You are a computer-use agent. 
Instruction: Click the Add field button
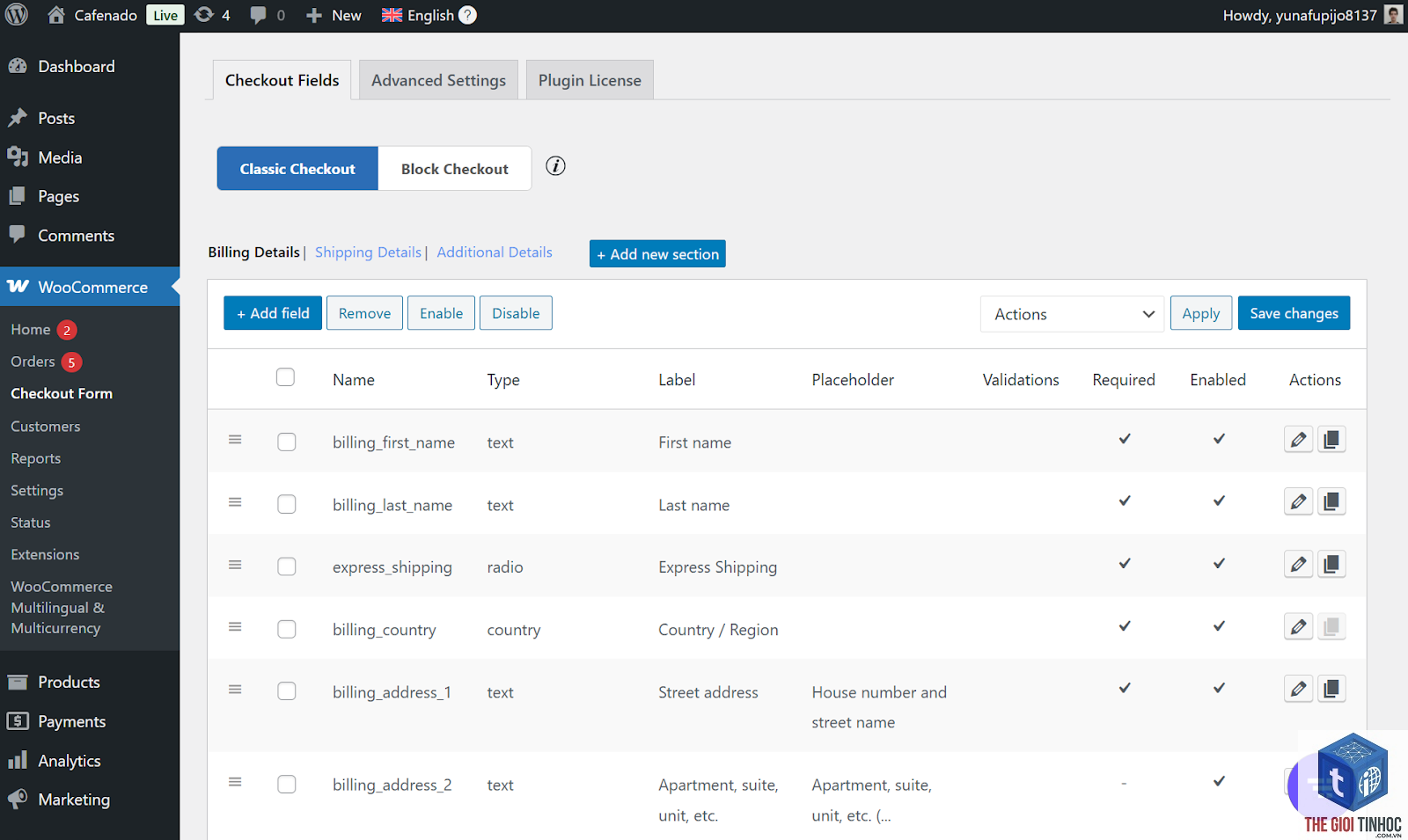click(273, 313)
